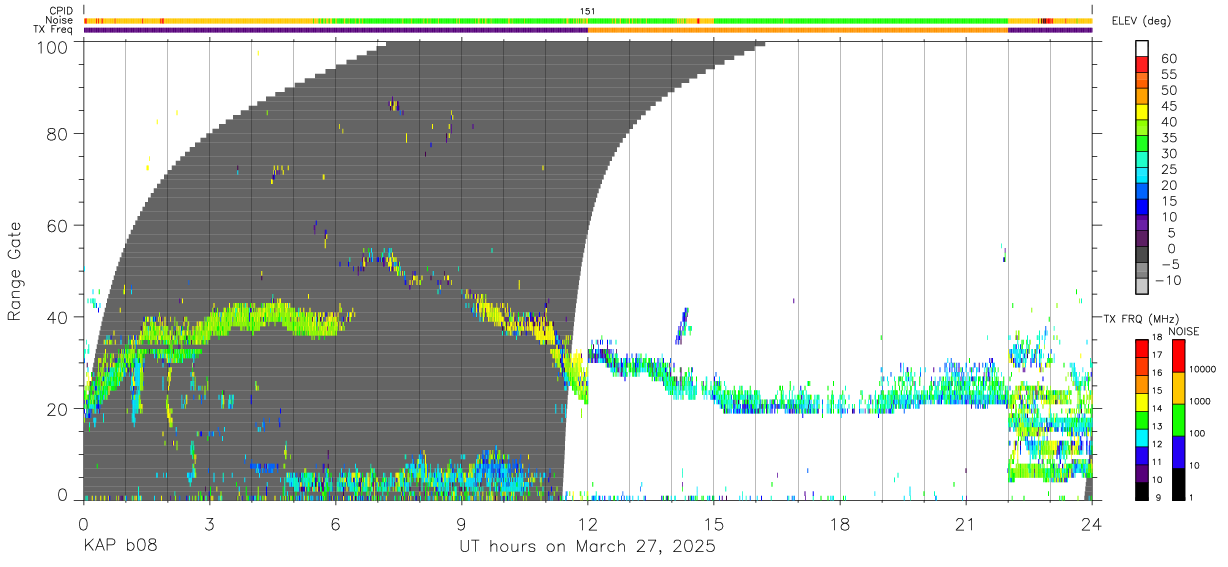Click the orange section of TX Freq strip
1228x567 pixels.
click(798, 30)
